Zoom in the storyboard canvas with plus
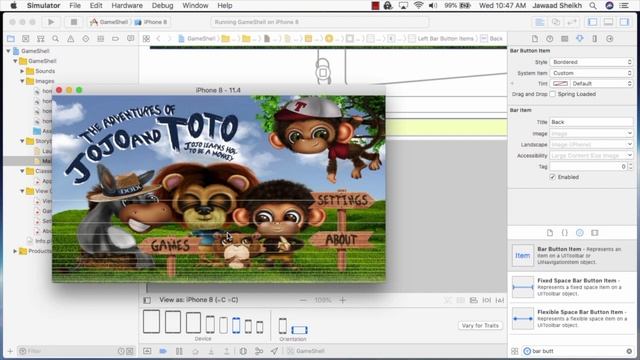Viewport: 640px width, 360px height. click(342, 300)
